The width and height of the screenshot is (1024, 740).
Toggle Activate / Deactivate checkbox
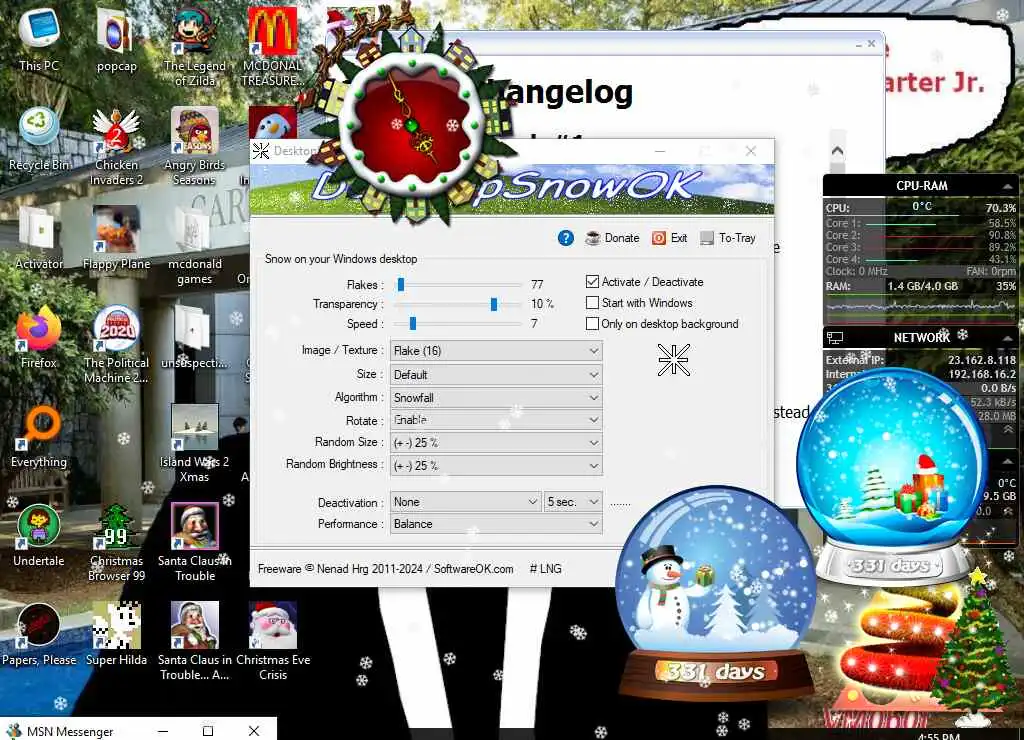point(592,282)
